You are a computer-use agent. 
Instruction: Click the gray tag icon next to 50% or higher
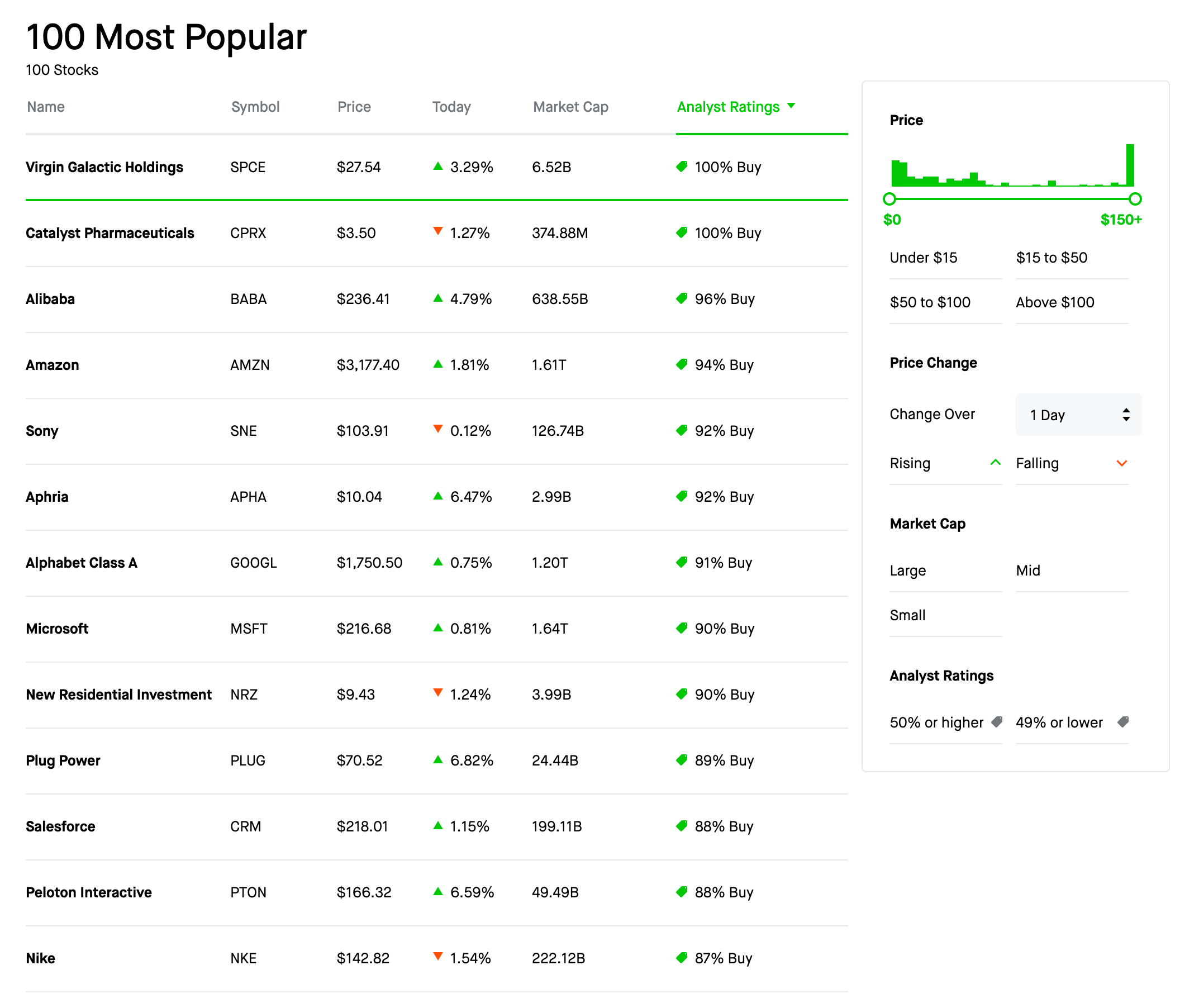(x=997, y=722)
